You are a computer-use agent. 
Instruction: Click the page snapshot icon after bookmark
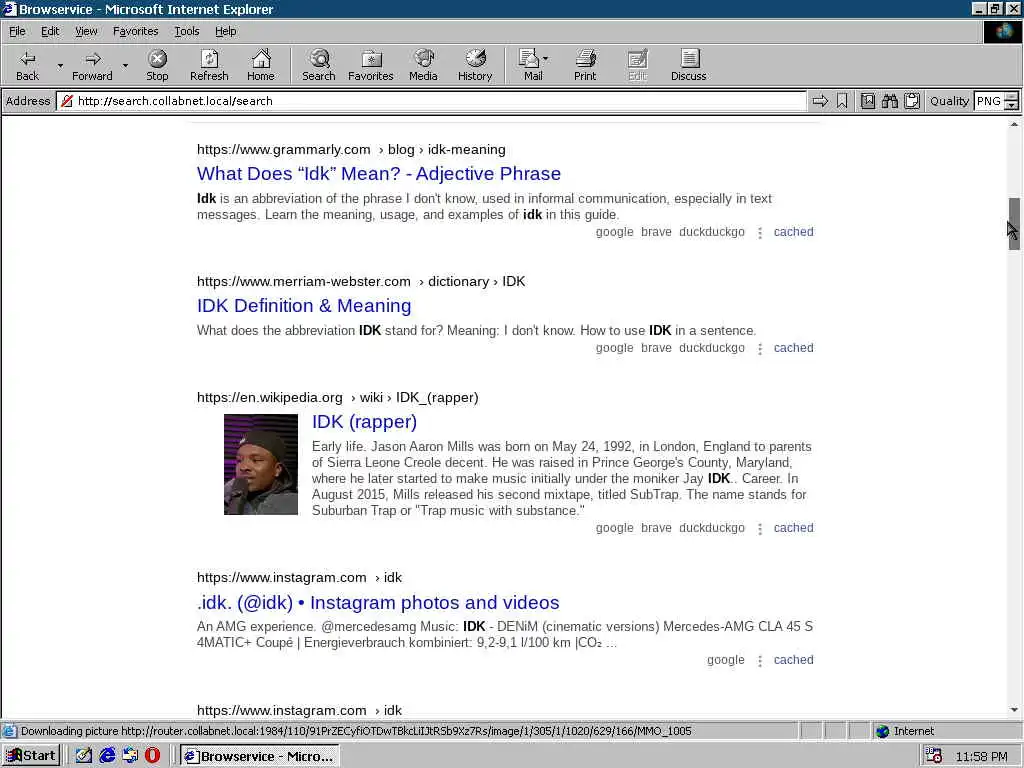[x=868, y=101]
